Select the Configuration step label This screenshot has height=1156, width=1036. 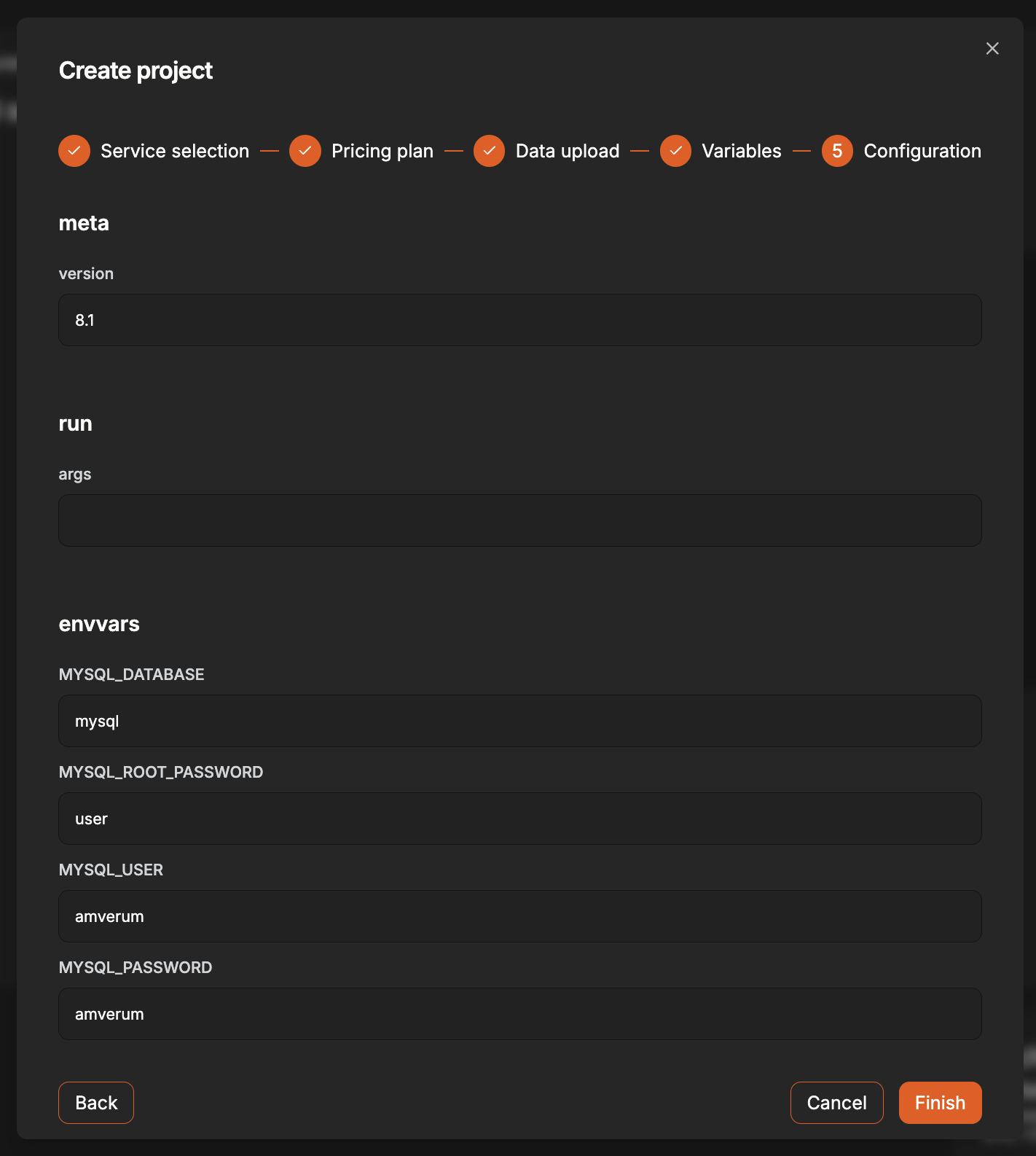(922, 151)
